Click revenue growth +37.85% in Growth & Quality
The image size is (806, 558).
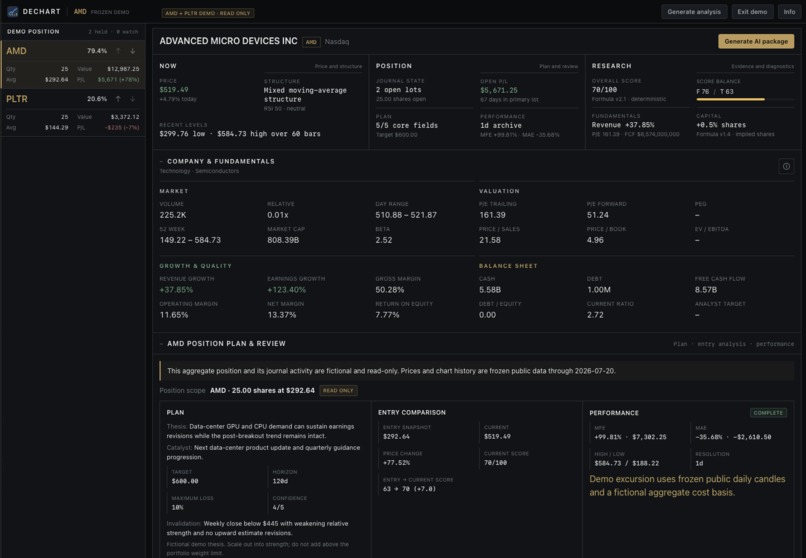click(176, 290)
